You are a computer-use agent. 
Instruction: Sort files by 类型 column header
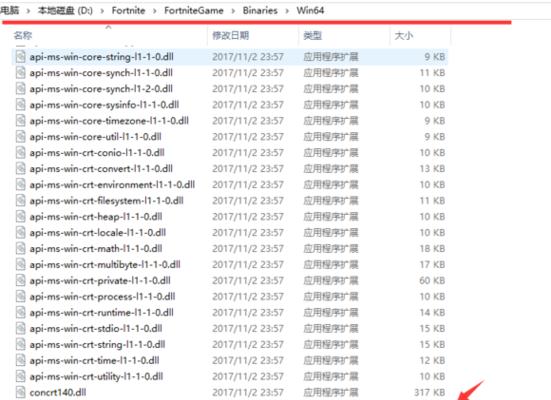tap(312, 36)
